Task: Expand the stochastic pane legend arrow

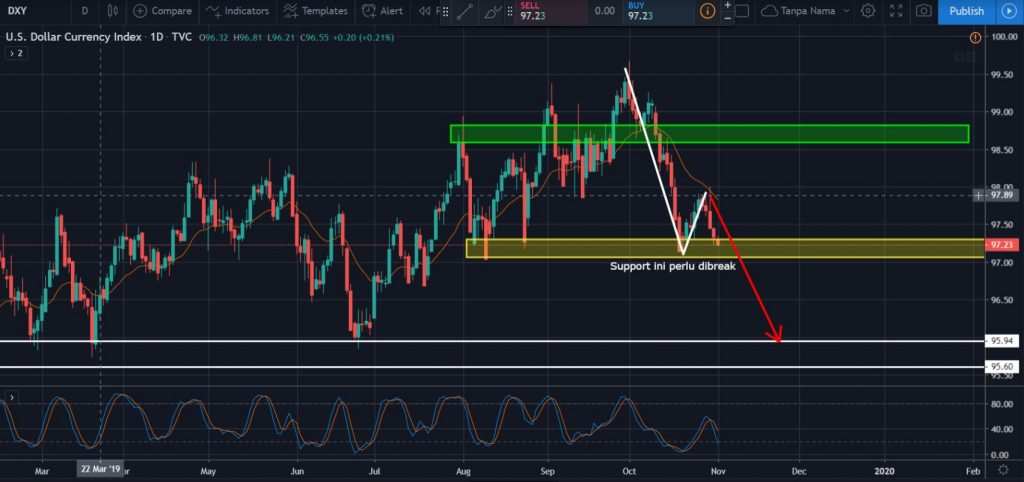Action: coord(12,396)
